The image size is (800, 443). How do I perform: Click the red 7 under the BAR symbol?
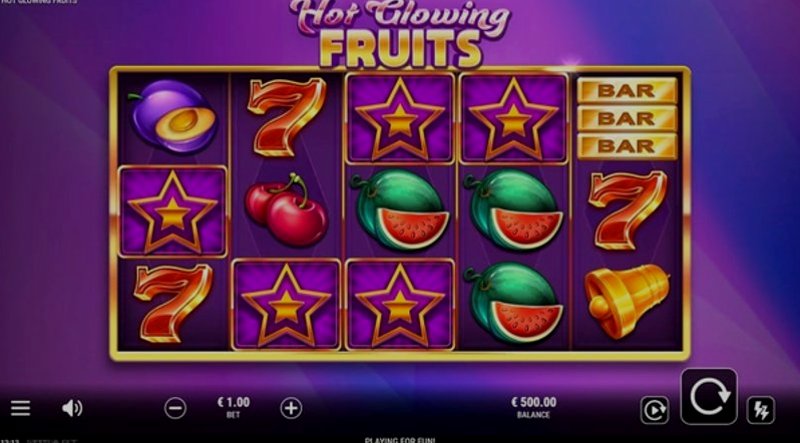coord(628,210)
